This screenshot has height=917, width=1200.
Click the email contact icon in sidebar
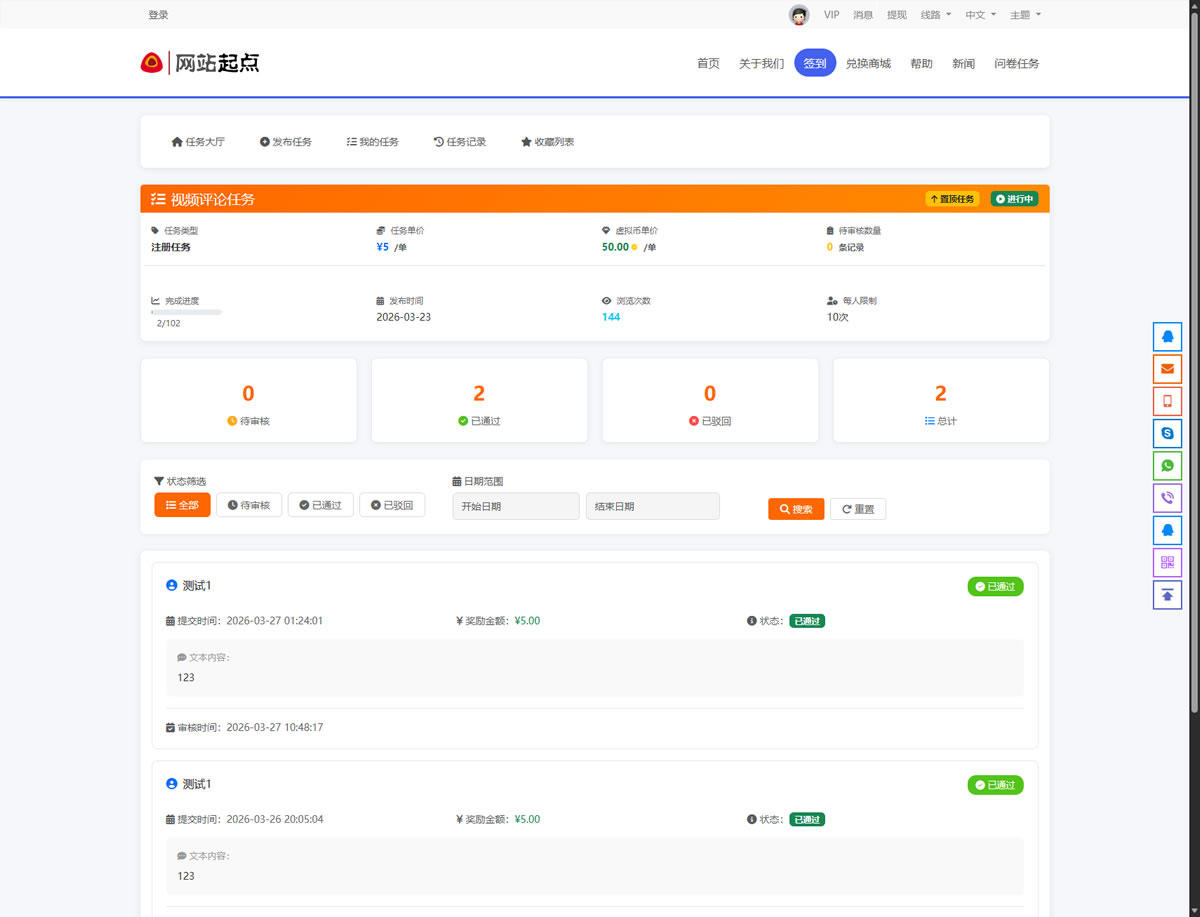tap(1167, 369)
